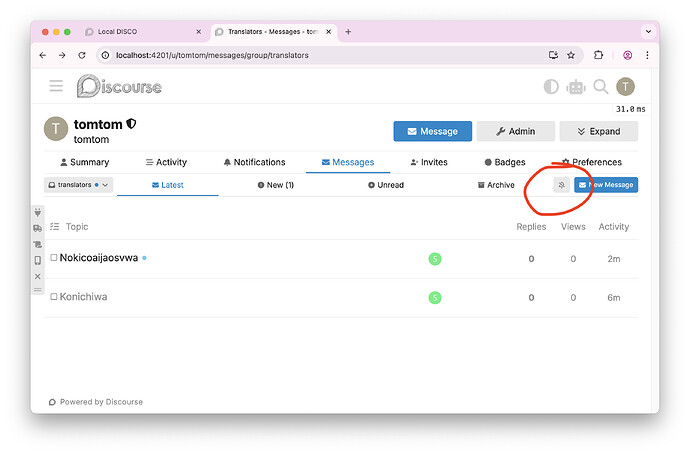Viewport: 690px width, 453px height.
Task: Click the muted bell notification button
Action: (x=562, y=185)
